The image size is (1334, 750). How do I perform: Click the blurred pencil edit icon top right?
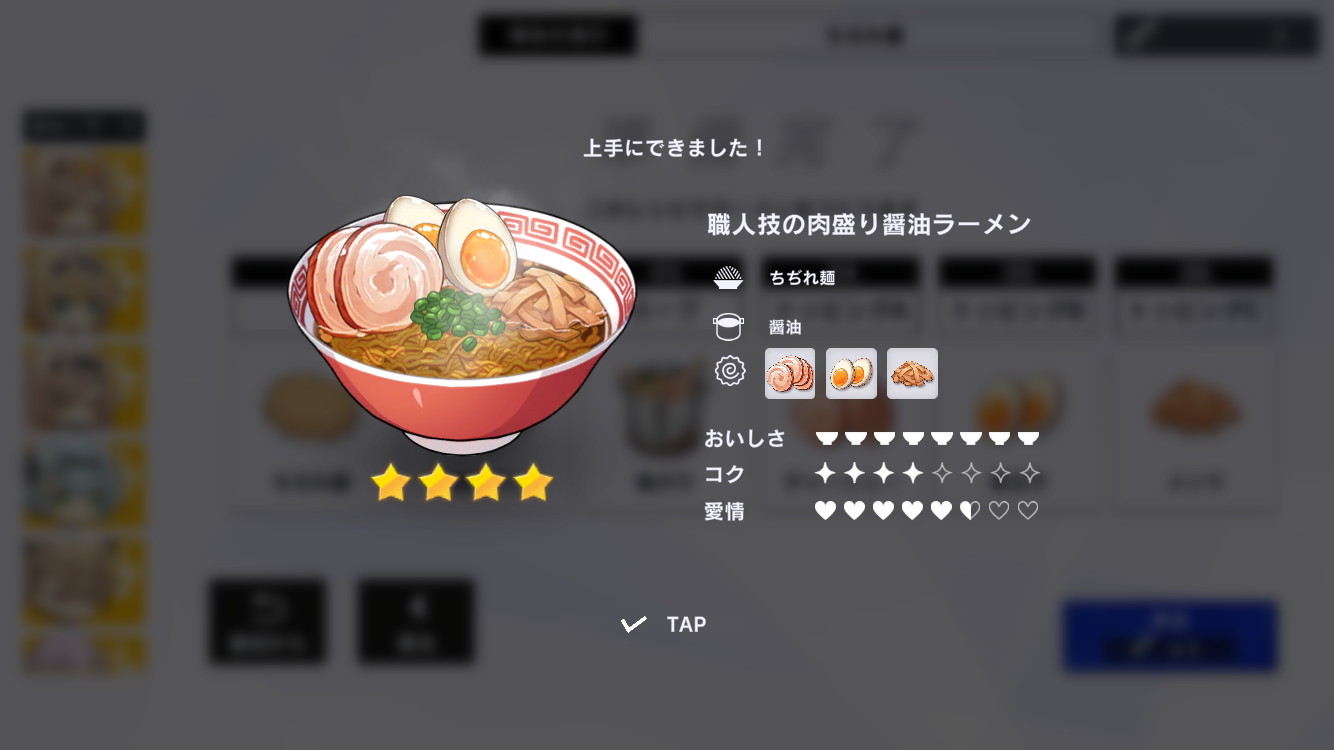point(1136,36)
